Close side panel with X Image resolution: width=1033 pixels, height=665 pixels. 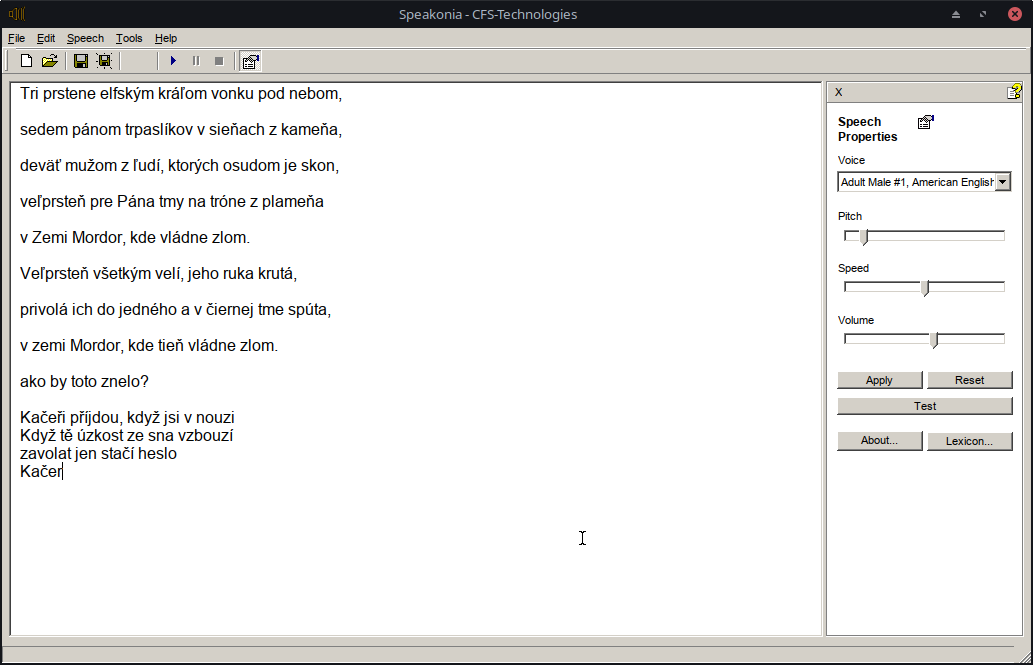(839, 92)
